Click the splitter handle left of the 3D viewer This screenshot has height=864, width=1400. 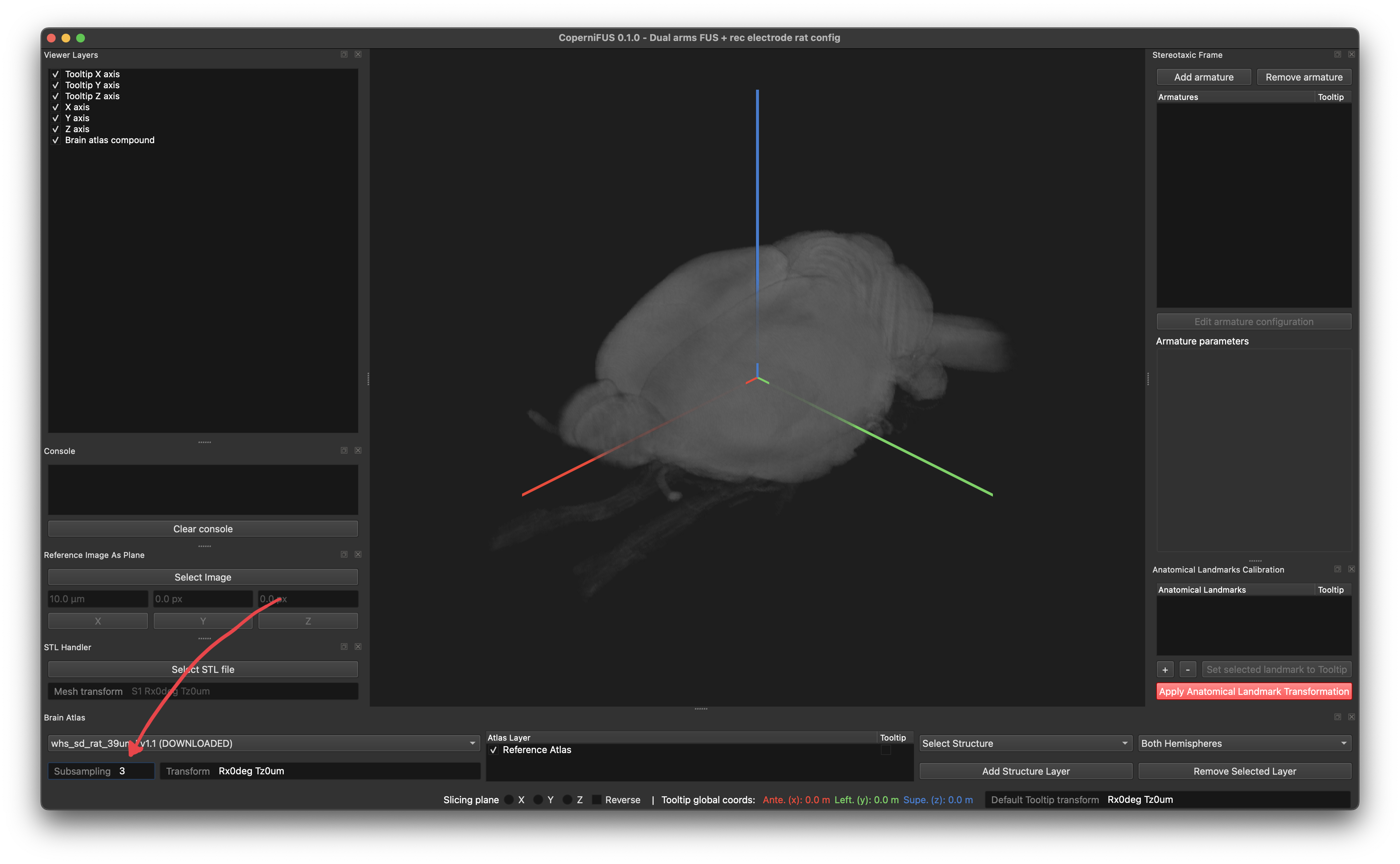(x=368, y=378)
